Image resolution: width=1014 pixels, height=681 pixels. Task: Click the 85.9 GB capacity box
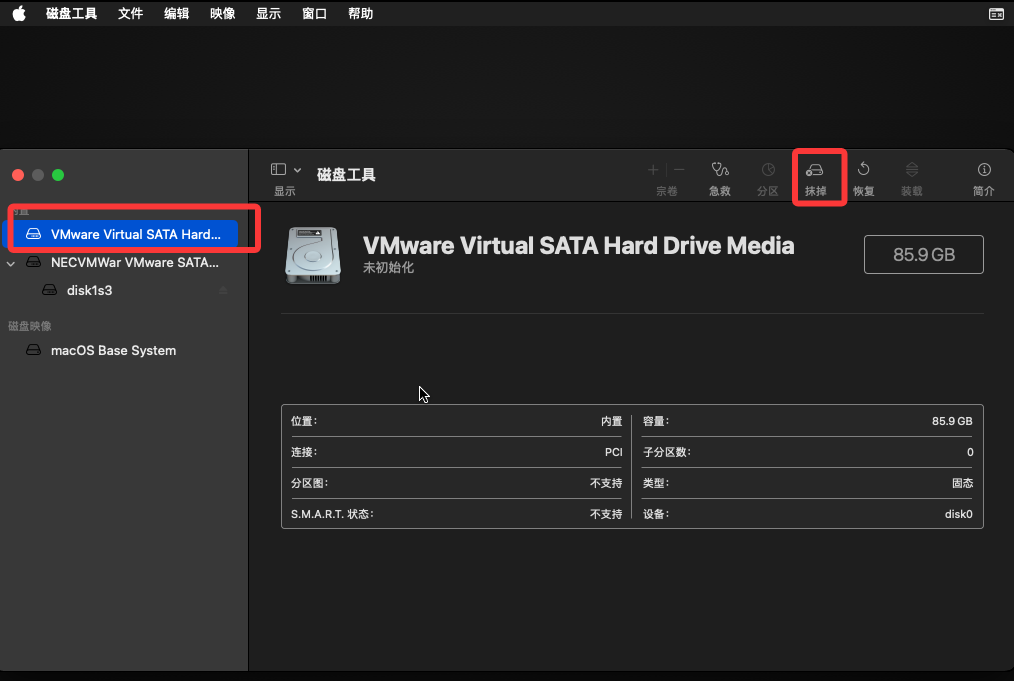coord(923,255)
